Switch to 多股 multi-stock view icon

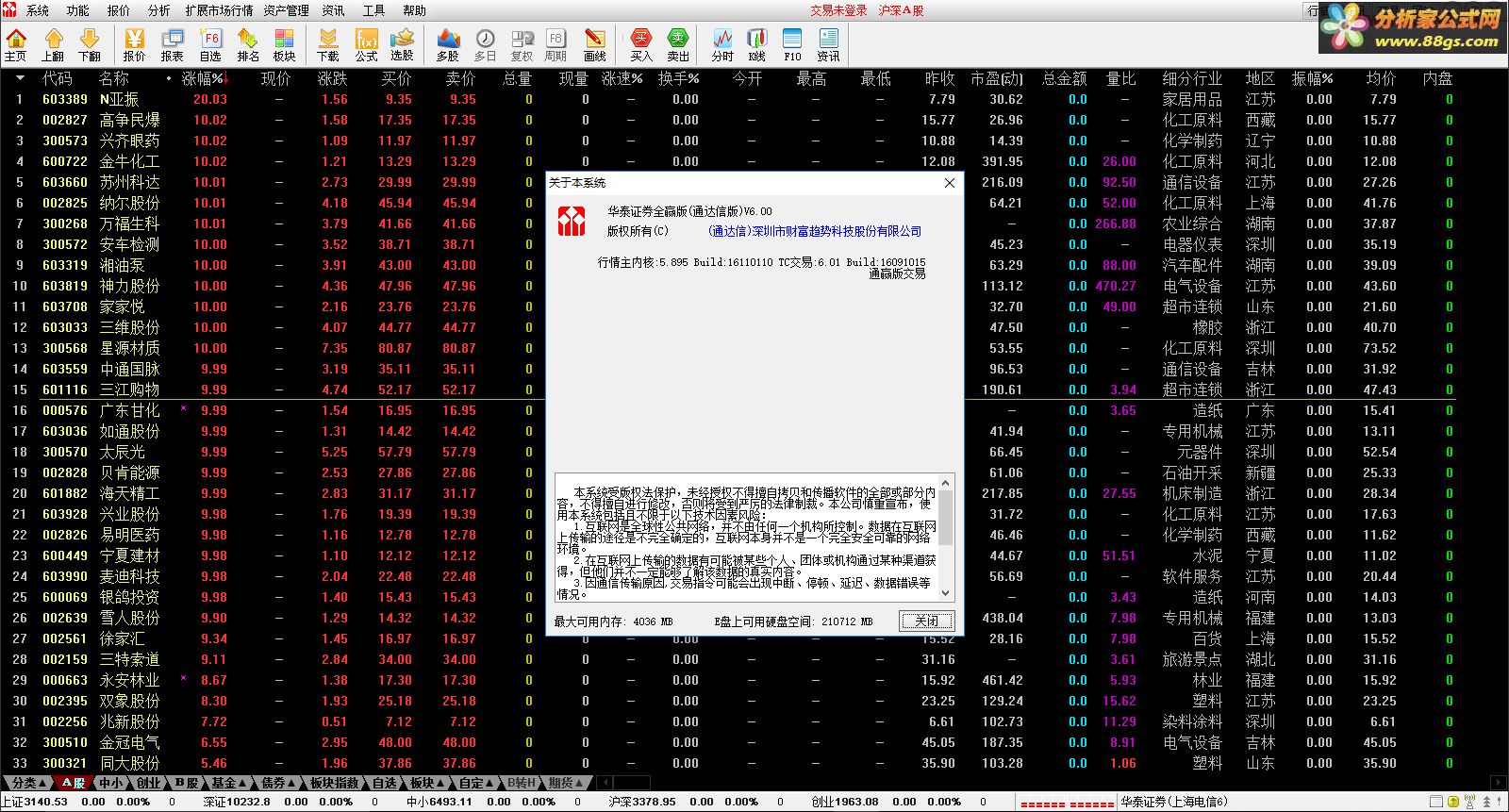(x=448, y=44)
